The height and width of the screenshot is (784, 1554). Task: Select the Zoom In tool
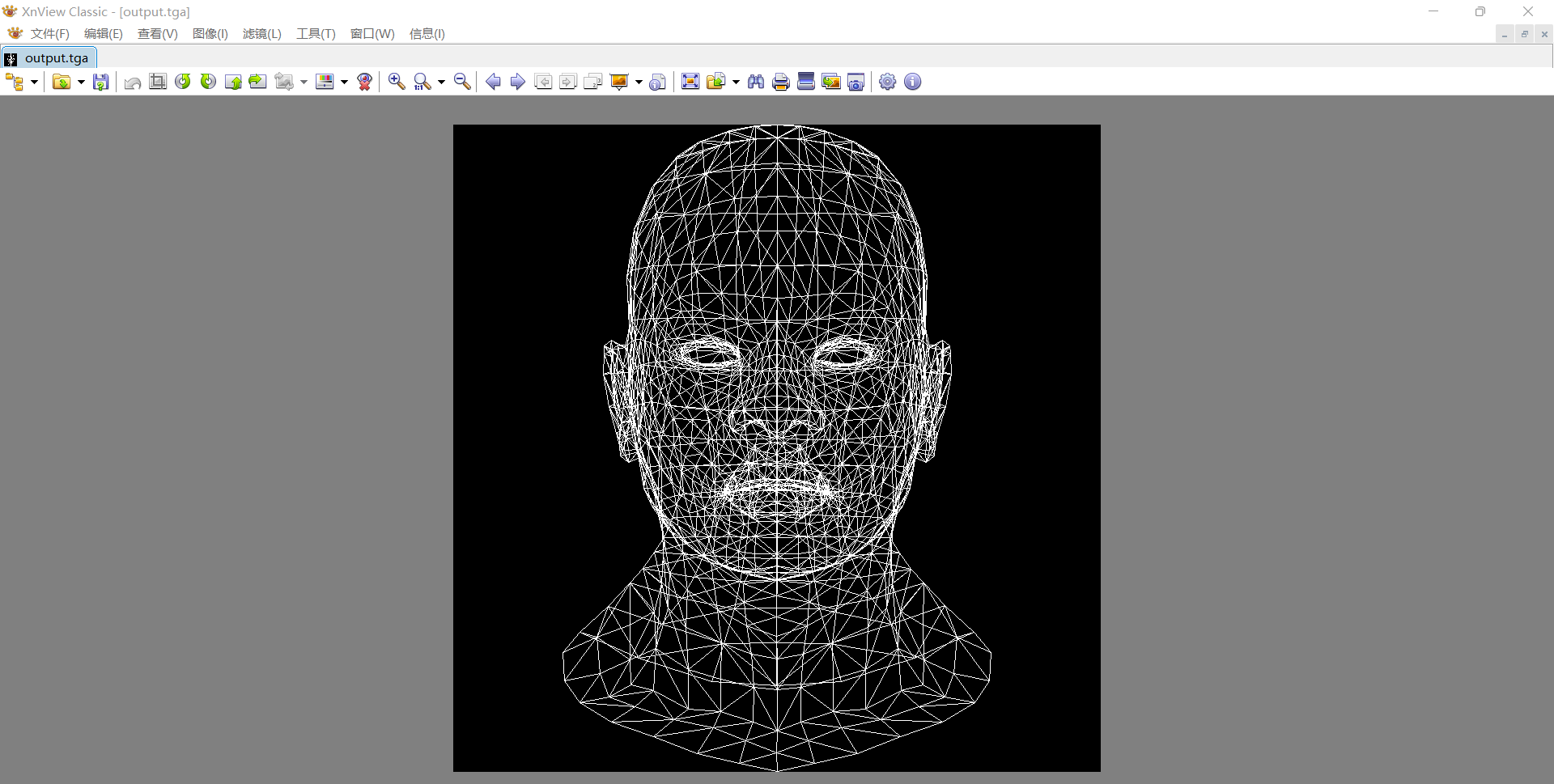click(x=396, y=81)
